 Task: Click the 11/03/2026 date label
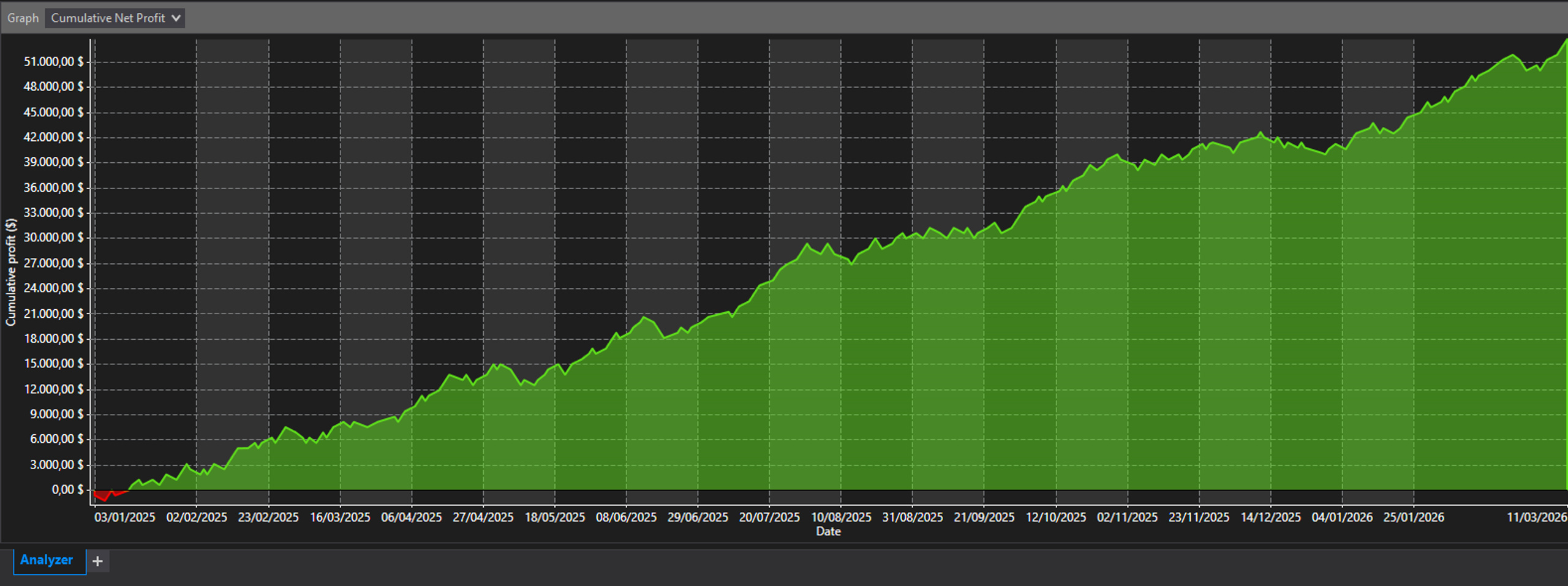(1537, 517)
